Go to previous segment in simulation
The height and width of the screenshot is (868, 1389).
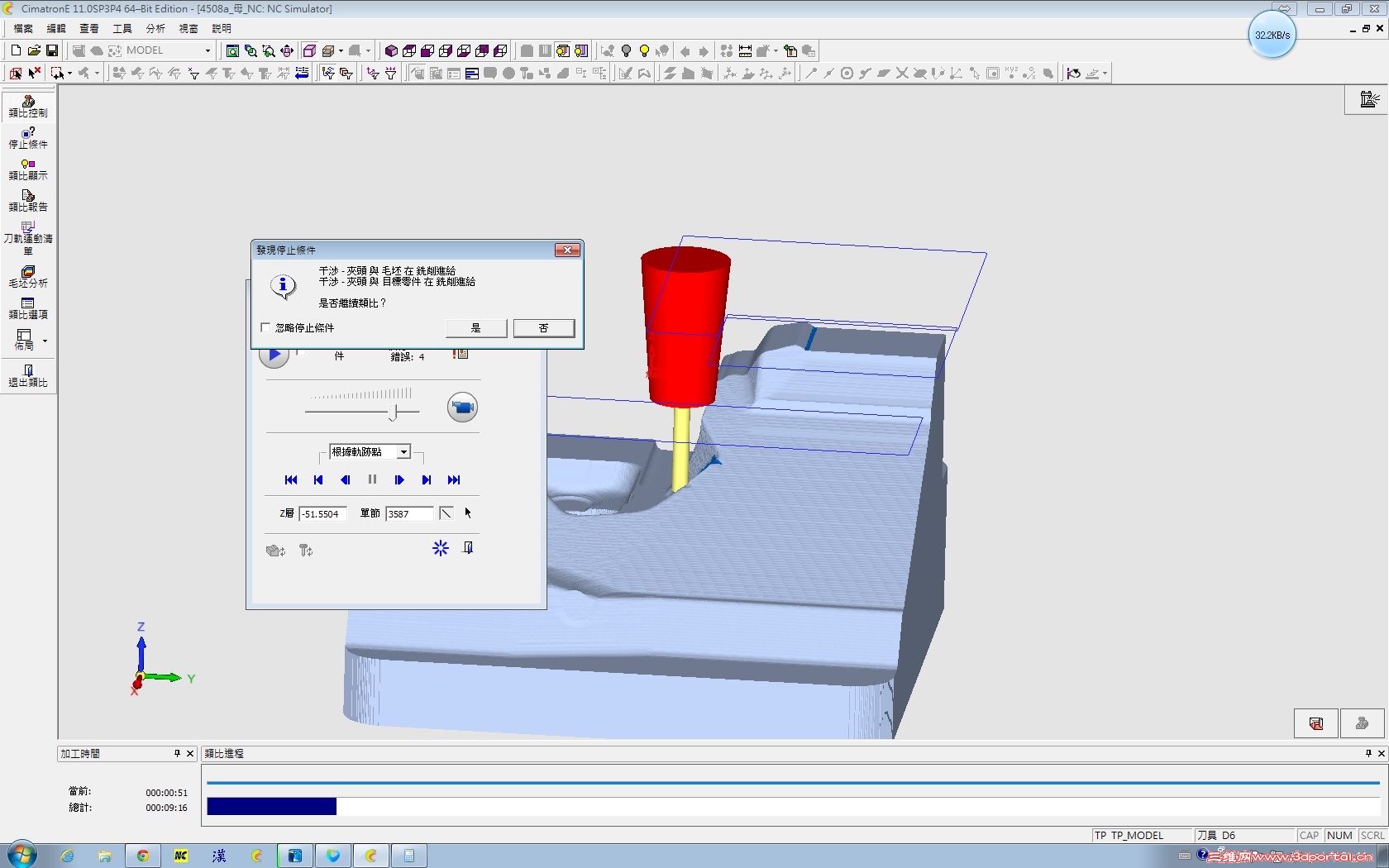318,479
